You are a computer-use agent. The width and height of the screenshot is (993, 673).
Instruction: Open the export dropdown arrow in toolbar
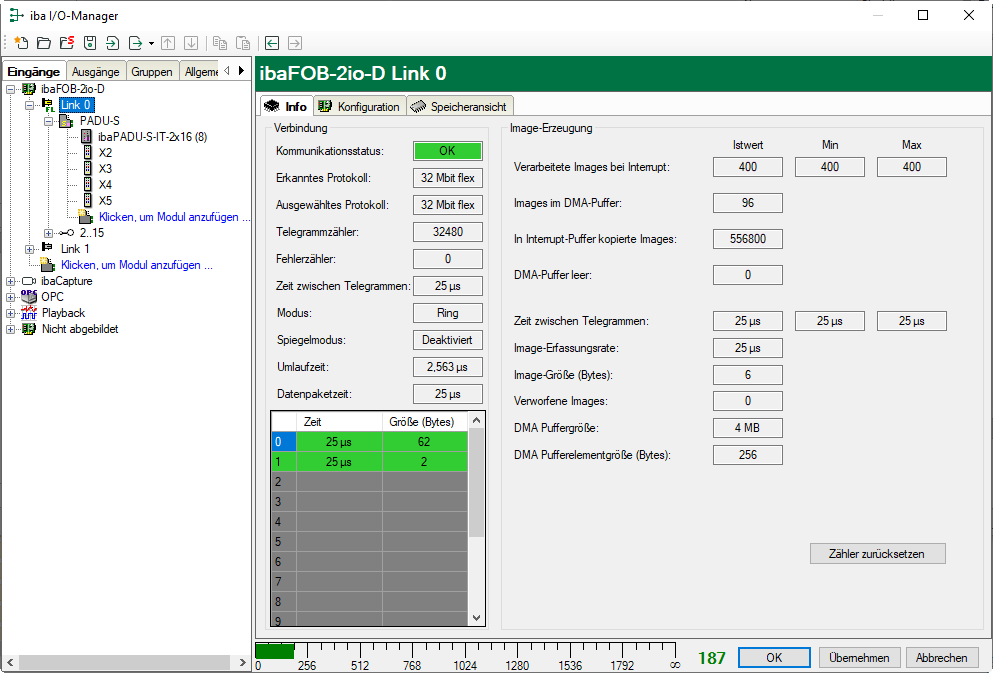point(151,43)
